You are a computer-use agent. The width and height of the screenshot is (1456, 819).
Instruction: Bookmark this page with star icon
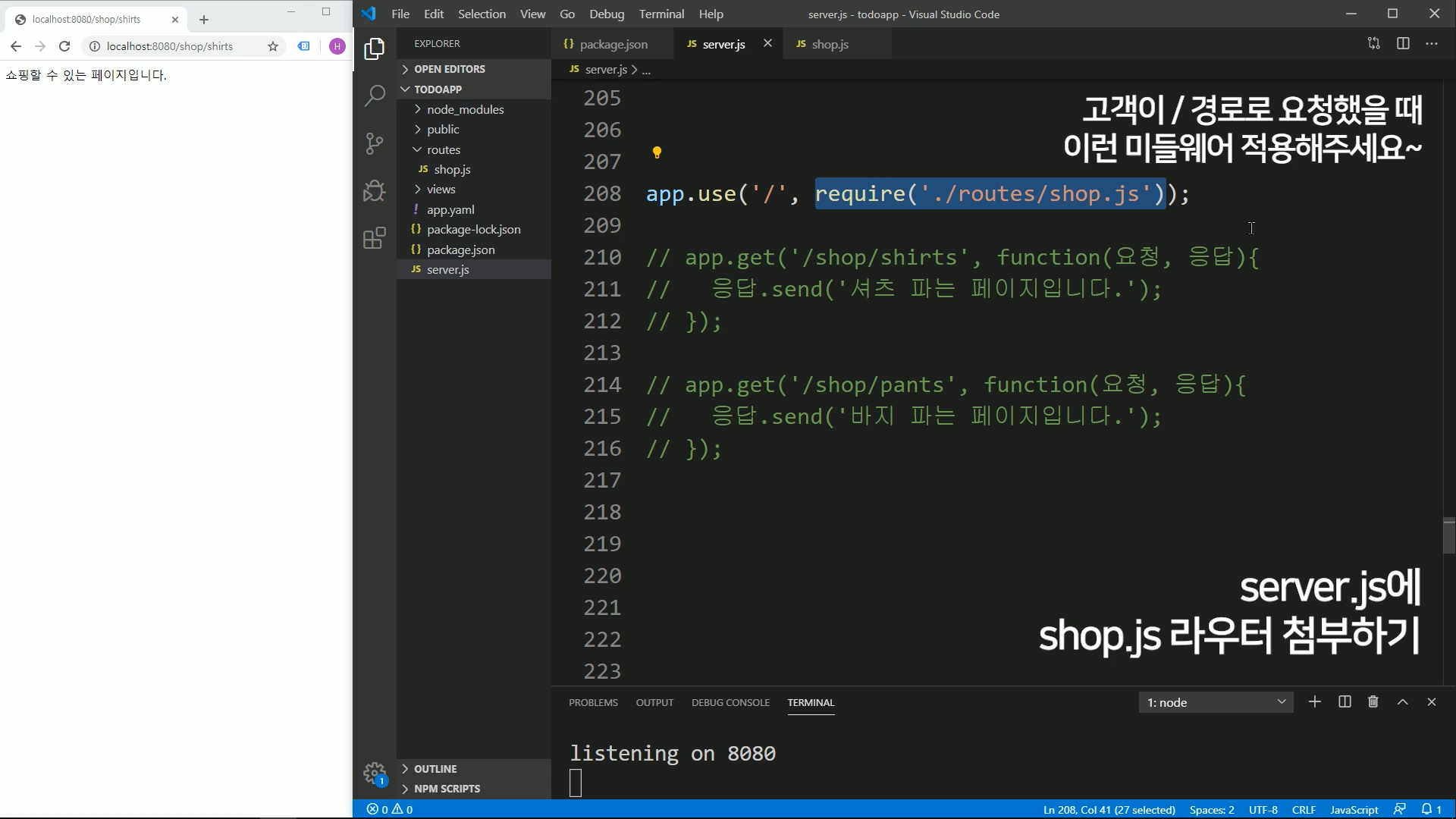273,46
